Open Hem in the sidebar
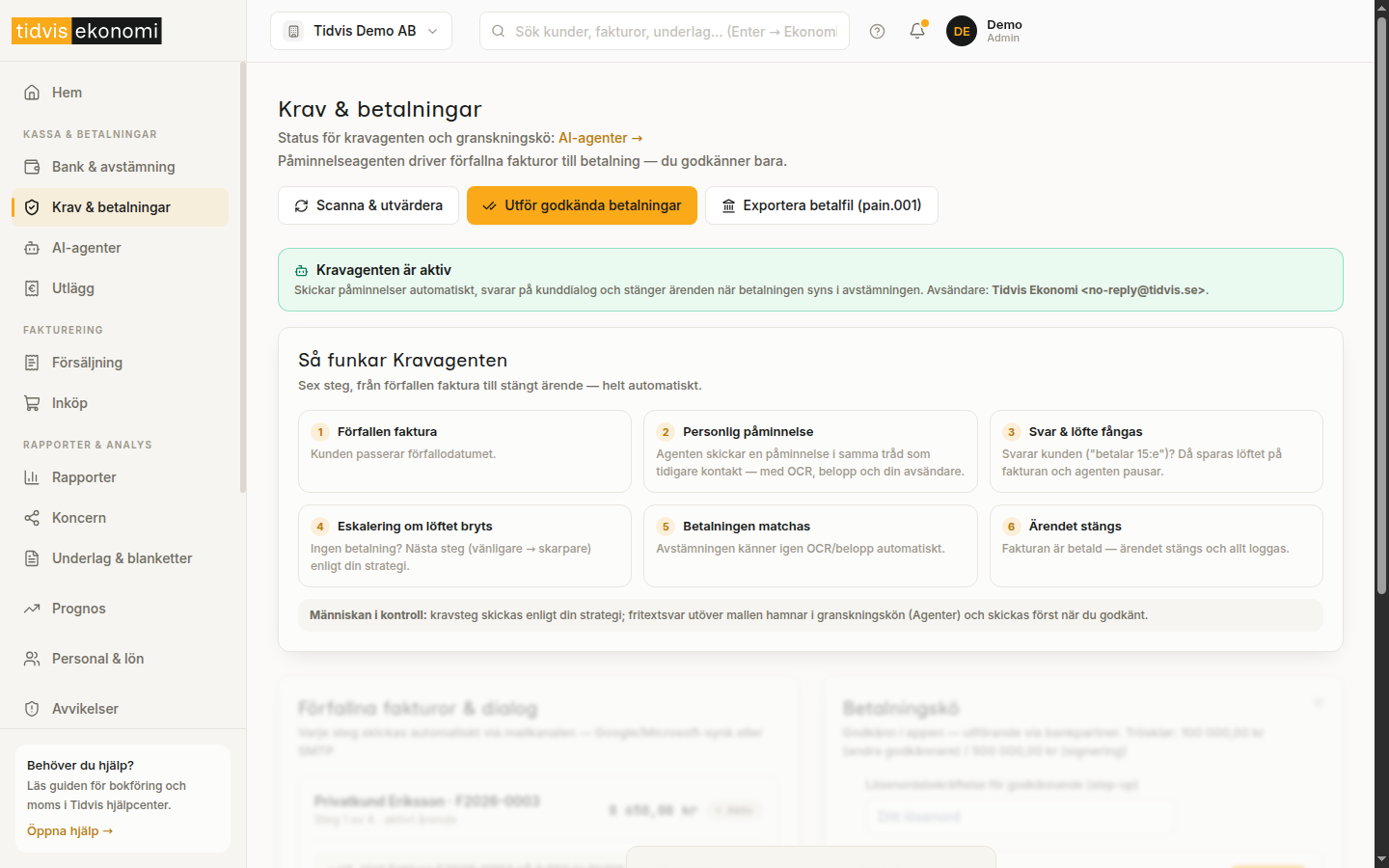Image resolution: width=1389 pixels, height=868 pixels. point(121,93)
